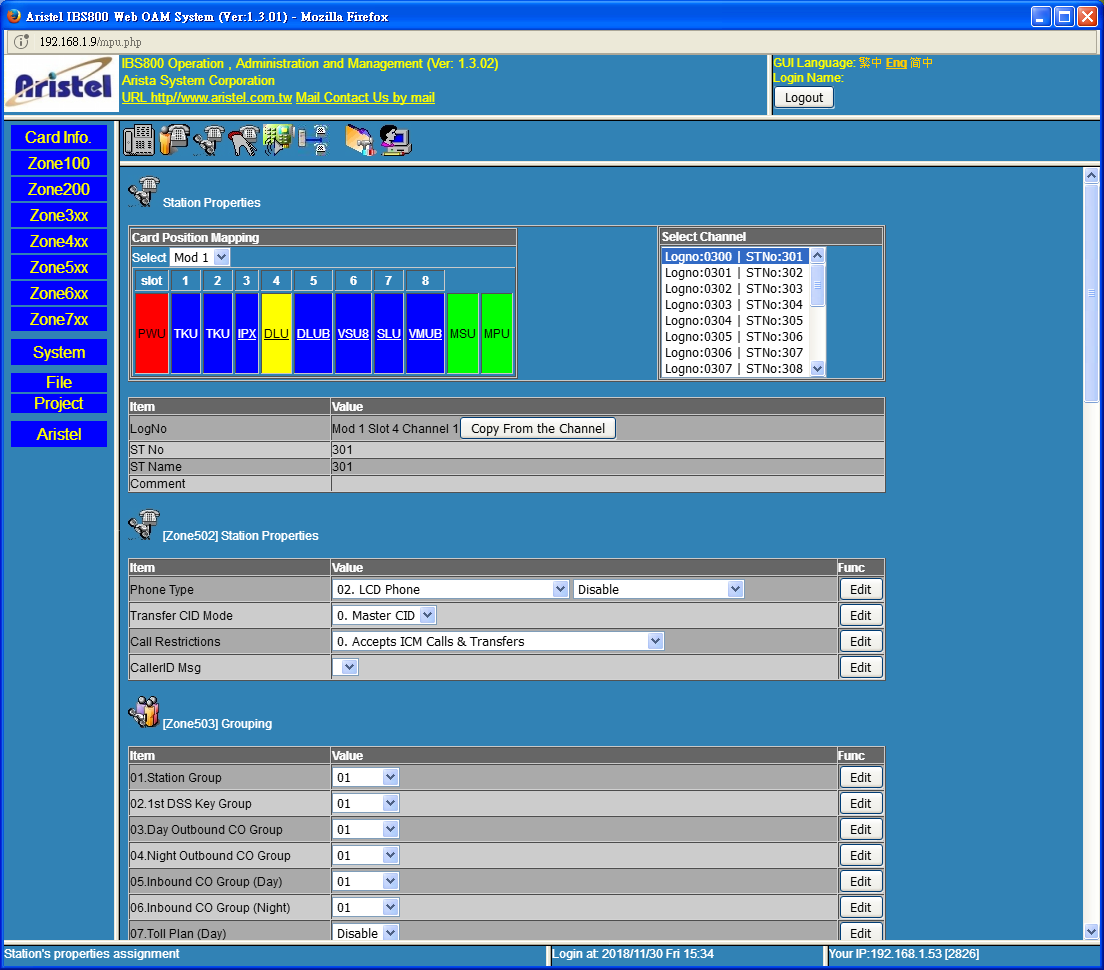The width and height of the screenshot is (1104, 970).
Task: Select channel Logno:0306 | STNo:307
Action: [734, 353]
